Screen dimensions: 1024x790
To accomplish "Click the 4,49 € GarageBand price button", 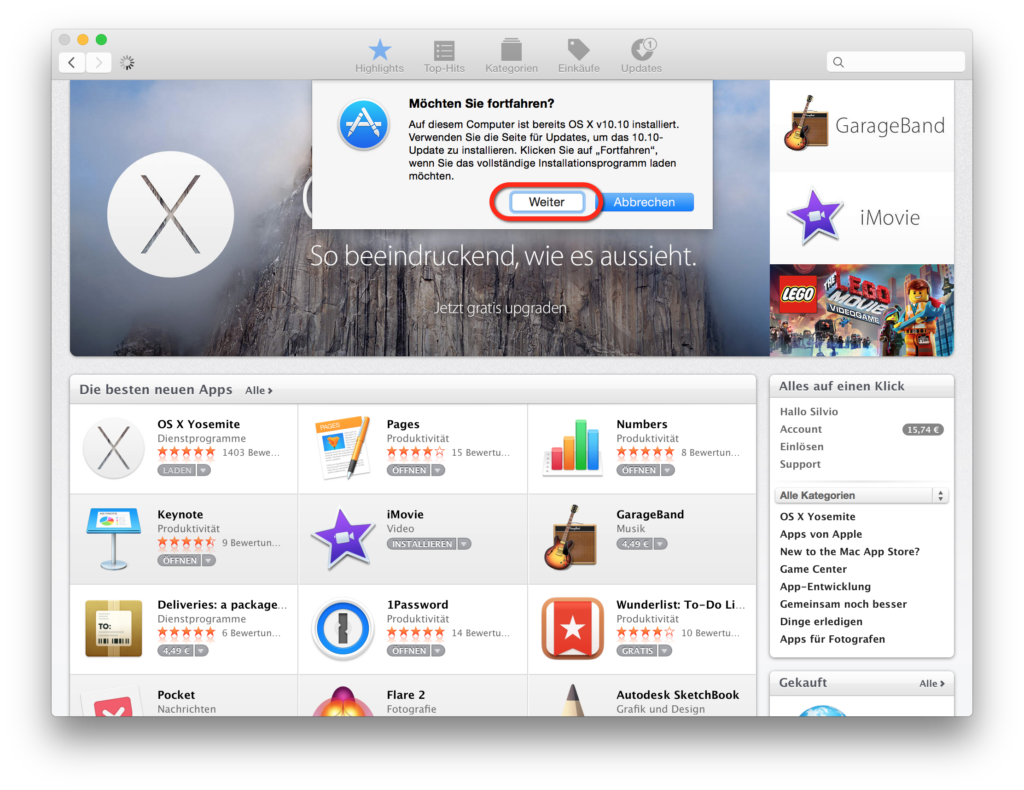I will (x=635, y=544).
